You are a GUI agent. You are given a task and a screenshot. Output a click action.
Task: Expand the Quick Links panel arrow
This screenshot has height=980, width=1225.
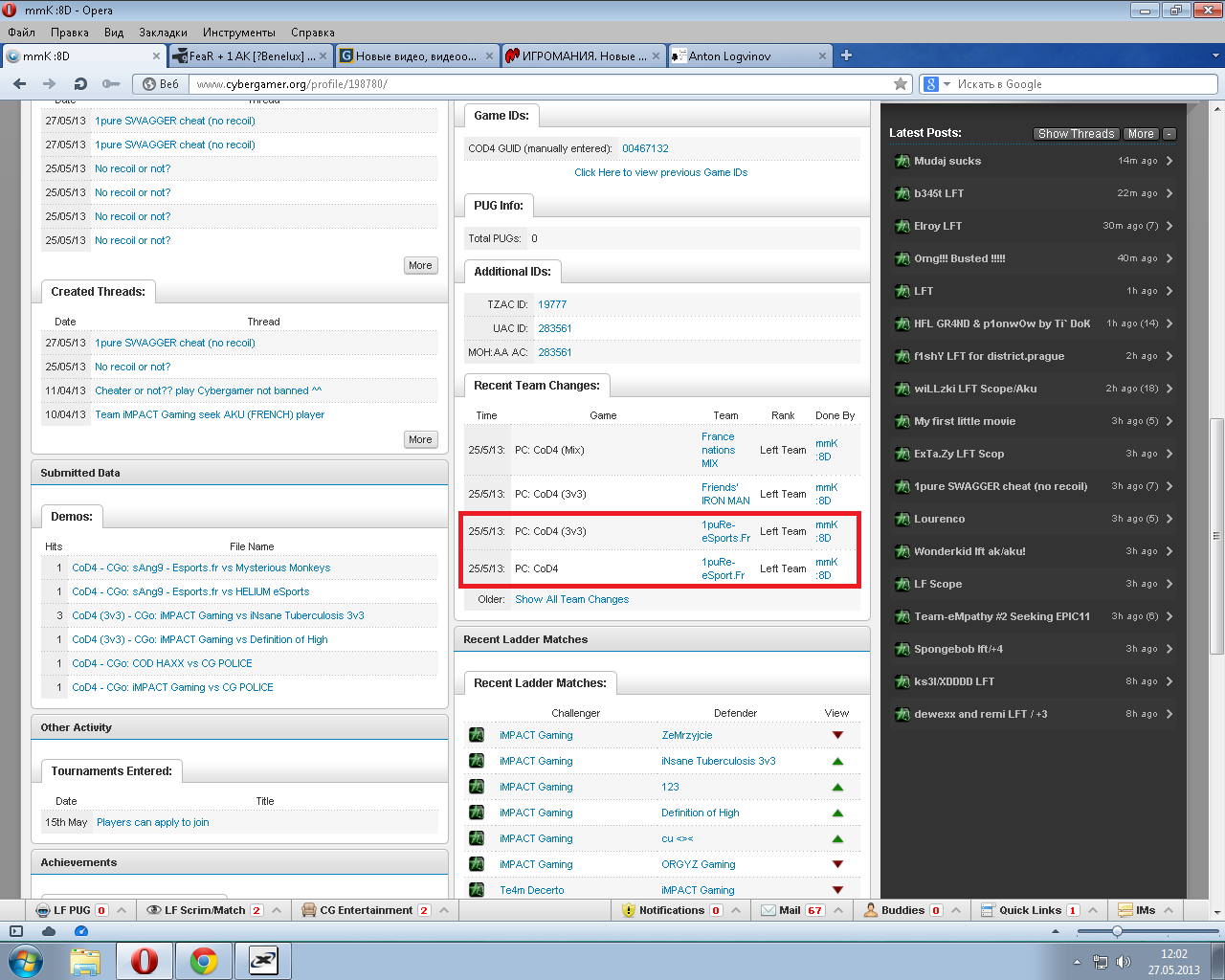1093,910
